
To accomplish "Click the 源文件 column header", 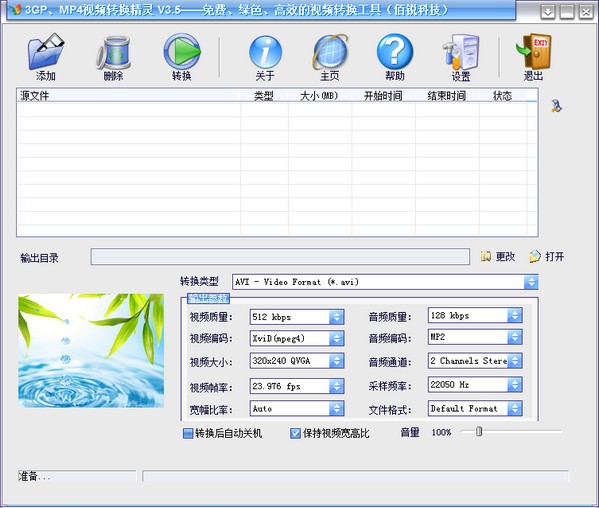I will (128, 95).
